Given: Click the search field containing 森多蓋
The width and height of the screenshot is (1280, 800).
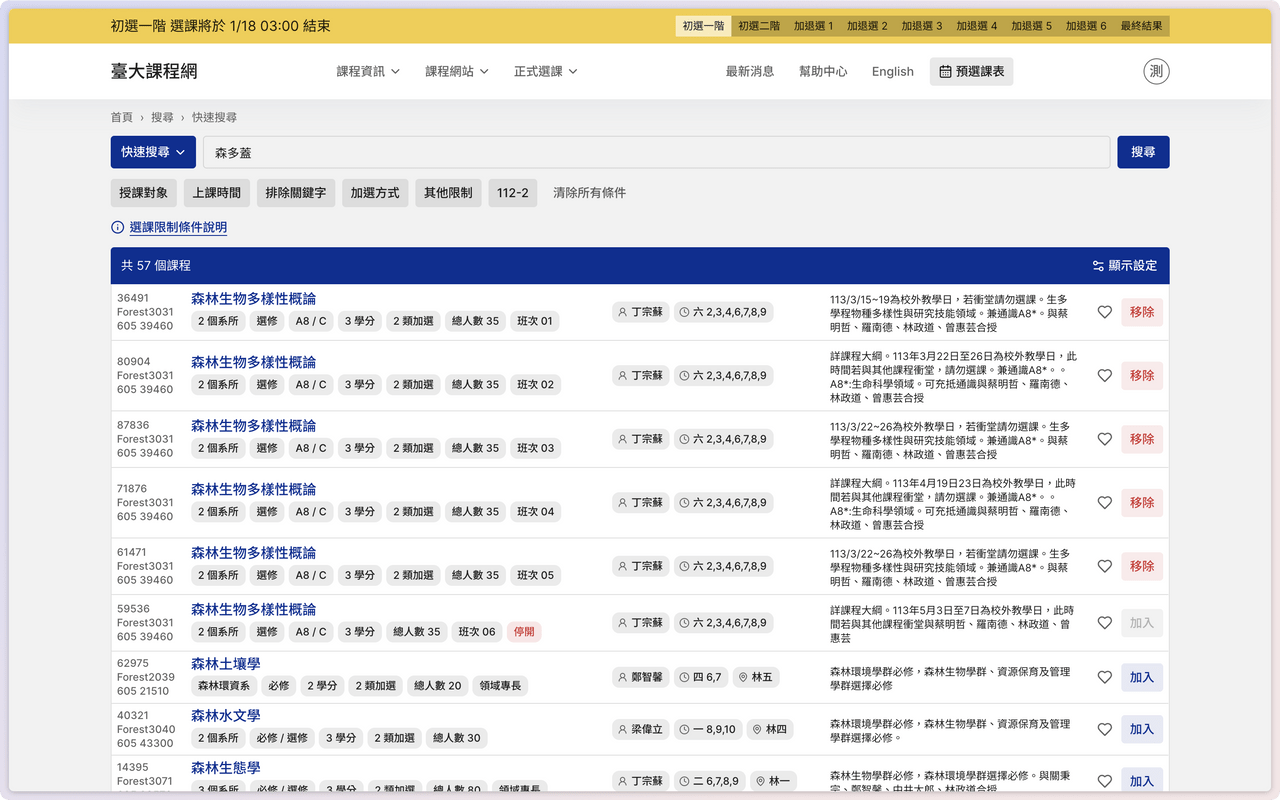Looking at the screenshot, I should click(656, 152).
